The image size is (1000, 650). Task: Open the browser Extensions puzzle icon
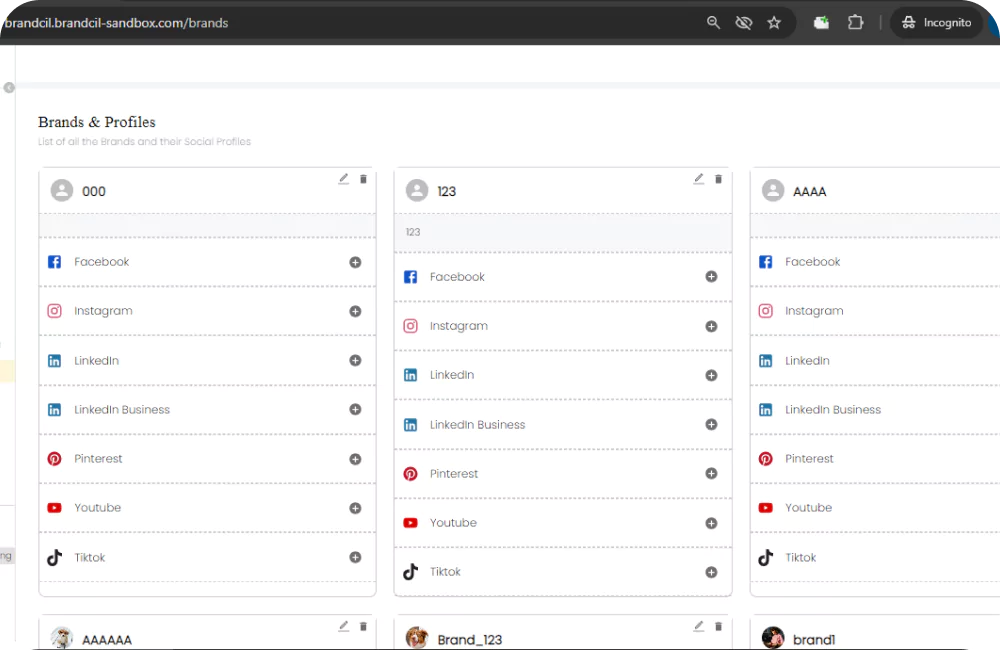855,23
